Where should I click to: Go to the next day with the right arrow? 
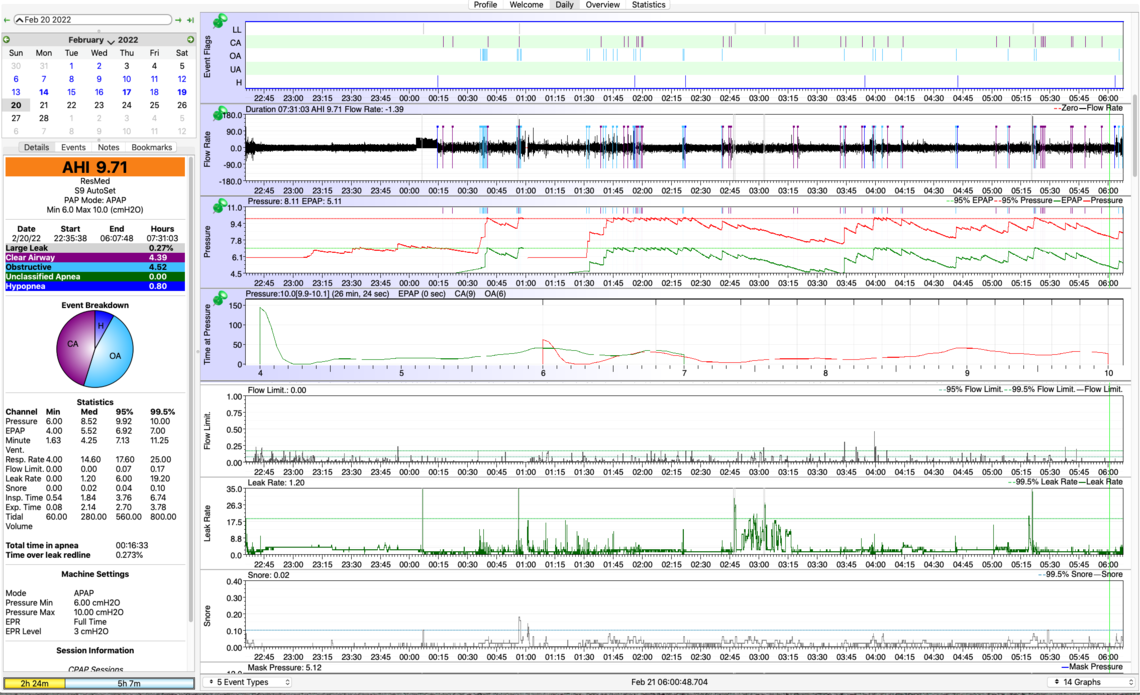[x=178, y=20]
